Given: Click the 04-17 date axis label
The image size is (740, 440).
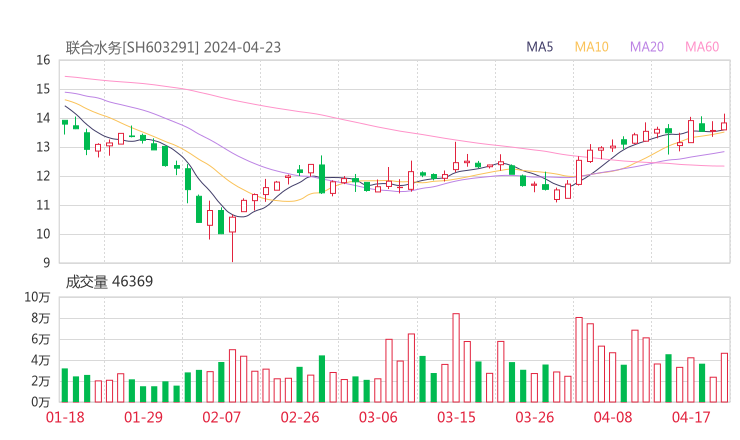Looking at the screenshot, I should pyautogui.click(x=691, y=417).
